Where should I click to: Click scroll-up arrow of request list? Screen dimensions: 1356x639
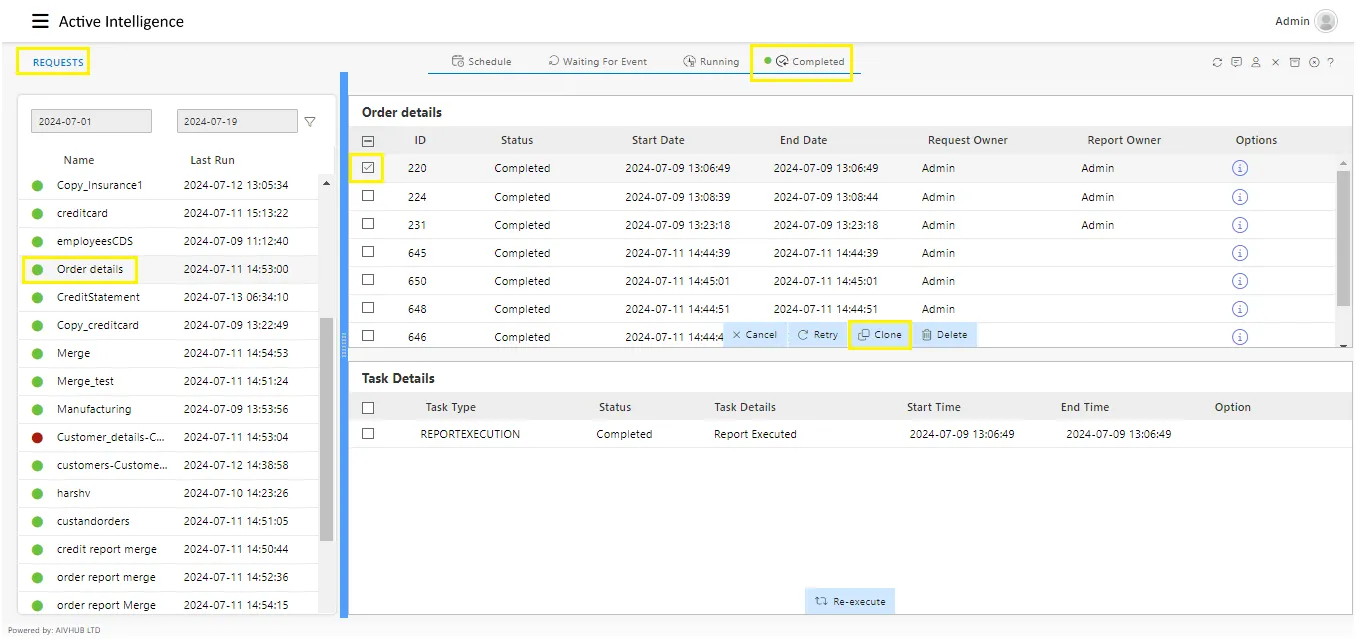click(x=326, y=184)
